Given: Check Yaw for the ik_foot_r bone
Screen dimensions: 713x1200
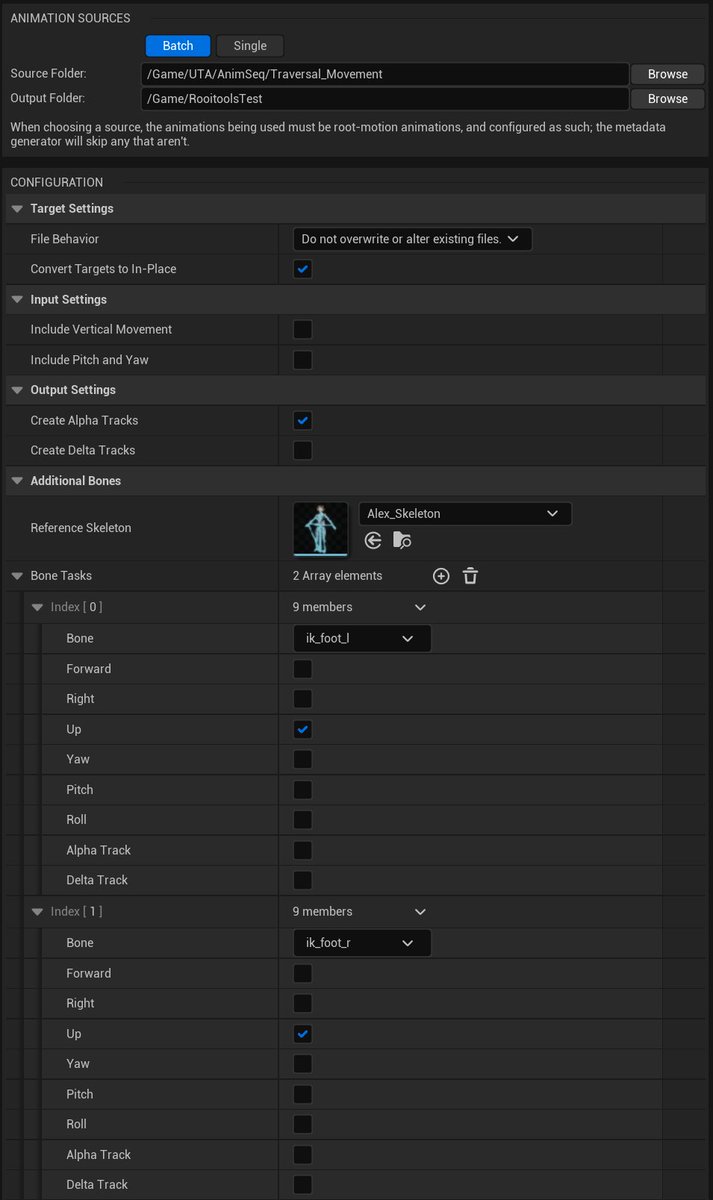Looking at the screenshot, I should 302,1064.
